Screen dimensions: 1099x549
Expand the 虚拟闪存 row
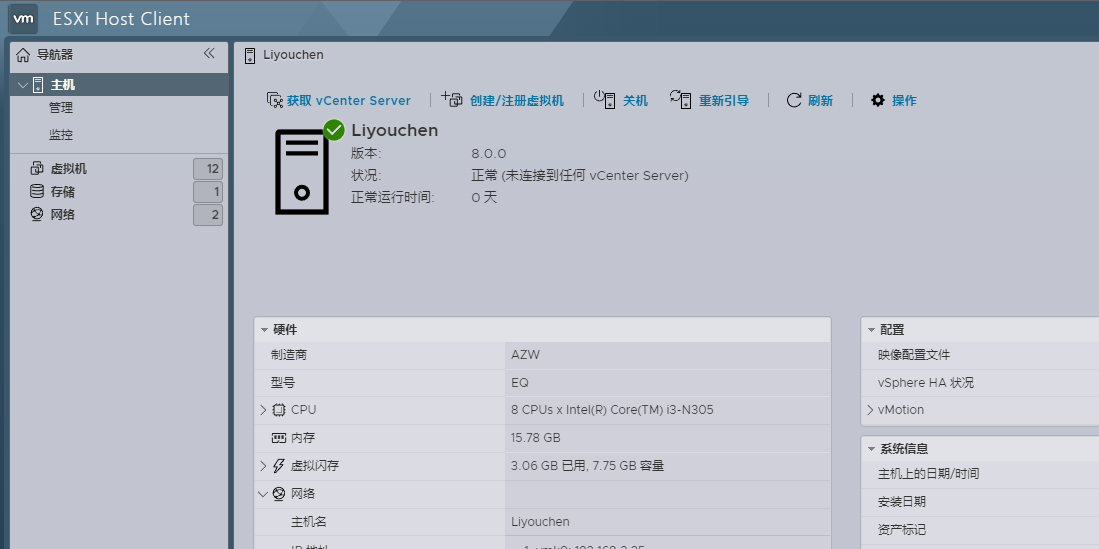pos(264,466)
